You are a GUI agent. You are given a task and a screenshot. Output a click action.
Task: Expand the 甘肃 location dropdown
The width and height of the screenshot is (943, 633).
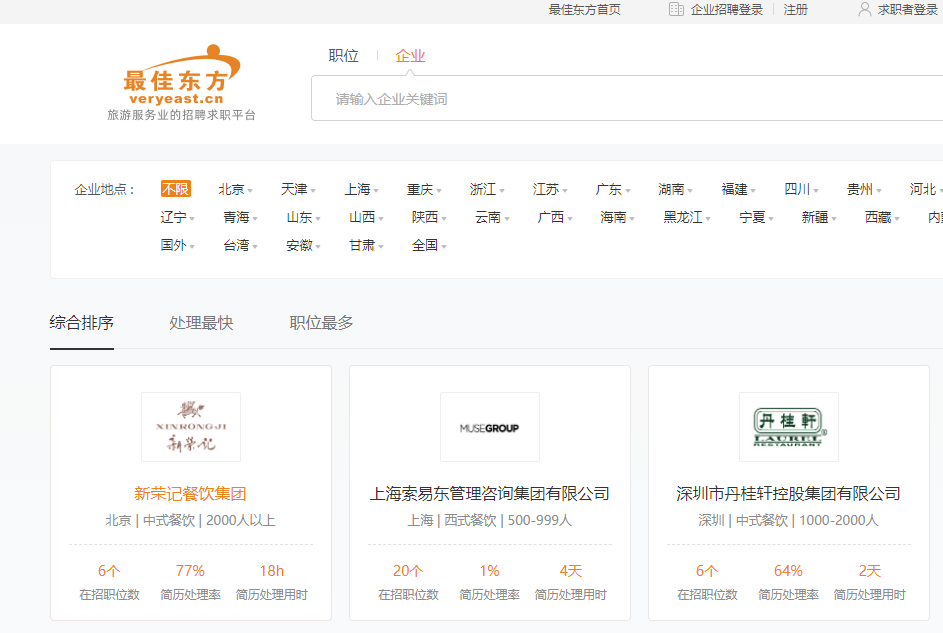[366, 245]
